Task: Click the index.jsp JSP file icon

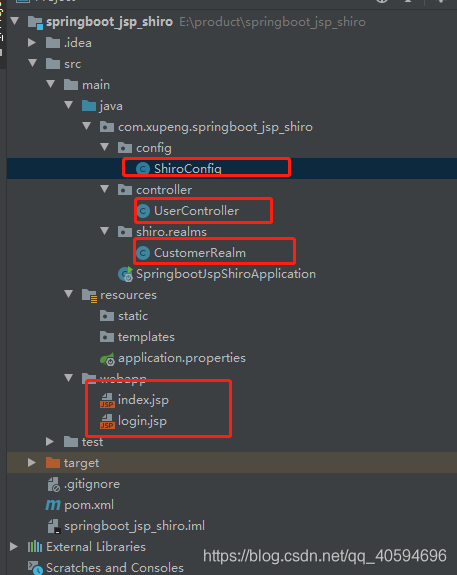Action: pos(107,400)
